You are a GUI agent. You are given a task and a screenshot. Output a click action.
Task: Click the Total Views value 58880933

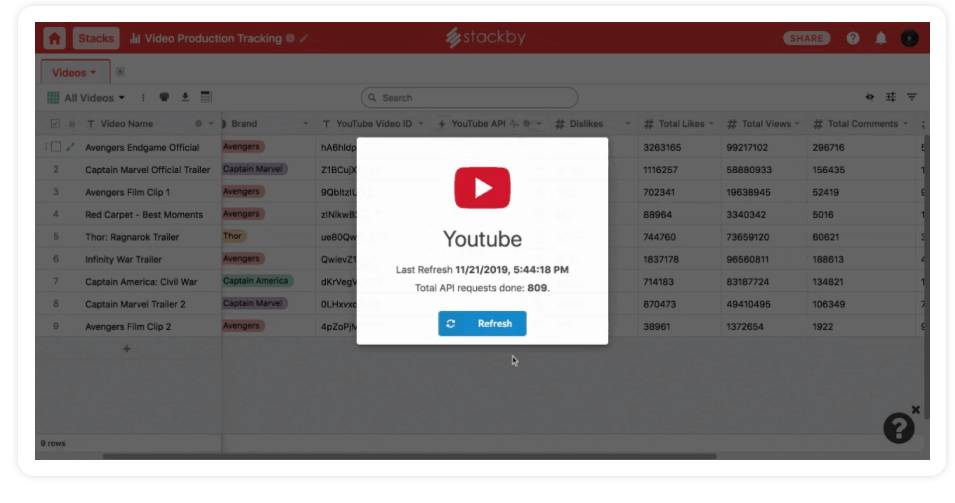(x=749, y=170)
